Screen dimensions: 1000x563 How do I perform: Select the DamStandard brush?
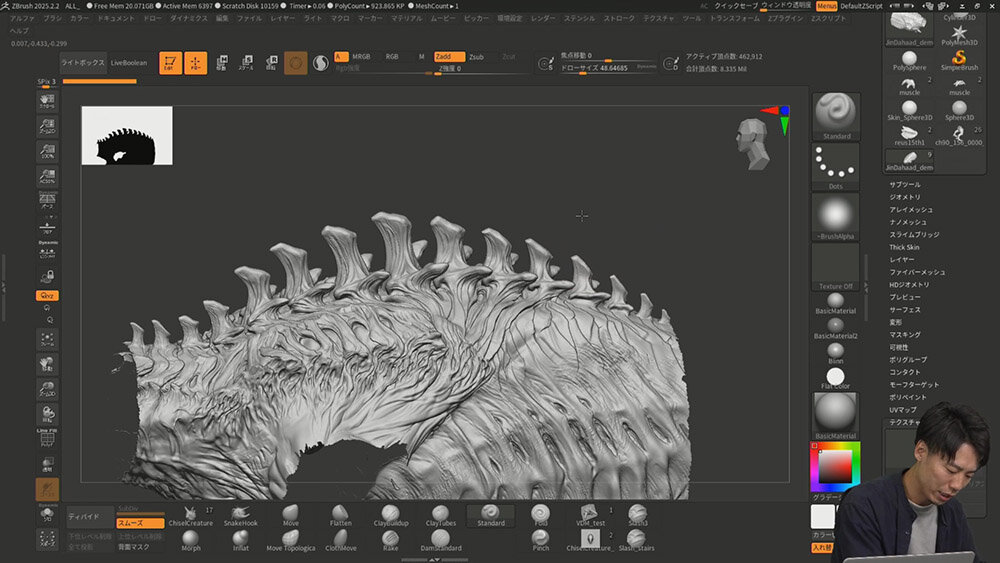click(440, 541)
